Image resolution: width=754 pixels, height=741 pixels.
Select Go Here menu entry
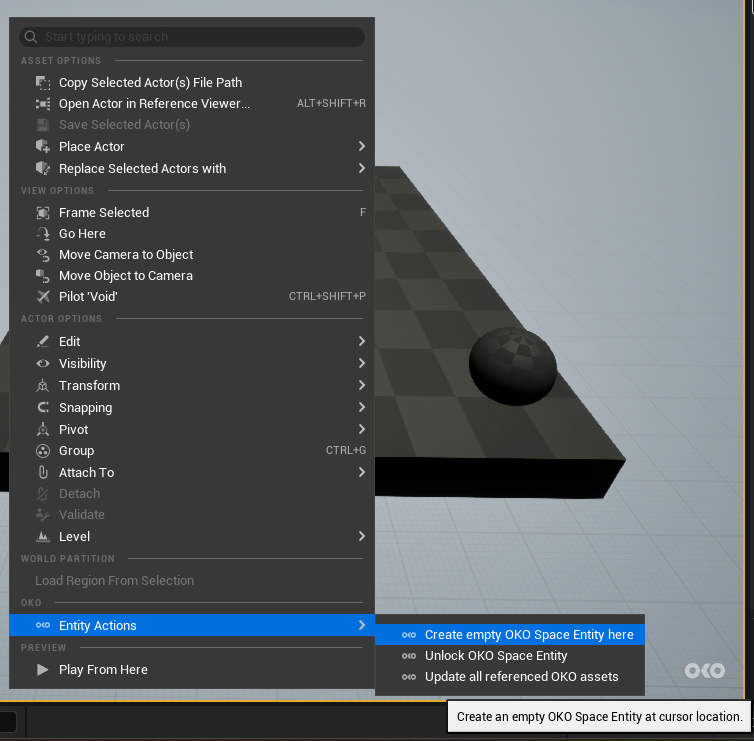pos(192,234)
